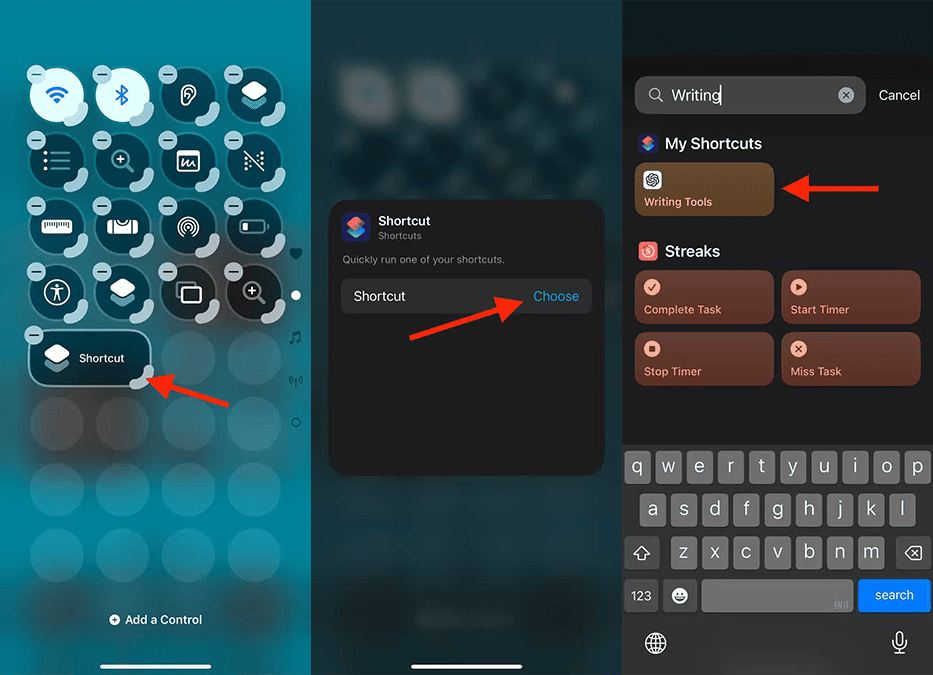Toggle the Bluetooth control
Screen dimensions: 933x675
tap(123, 95)
